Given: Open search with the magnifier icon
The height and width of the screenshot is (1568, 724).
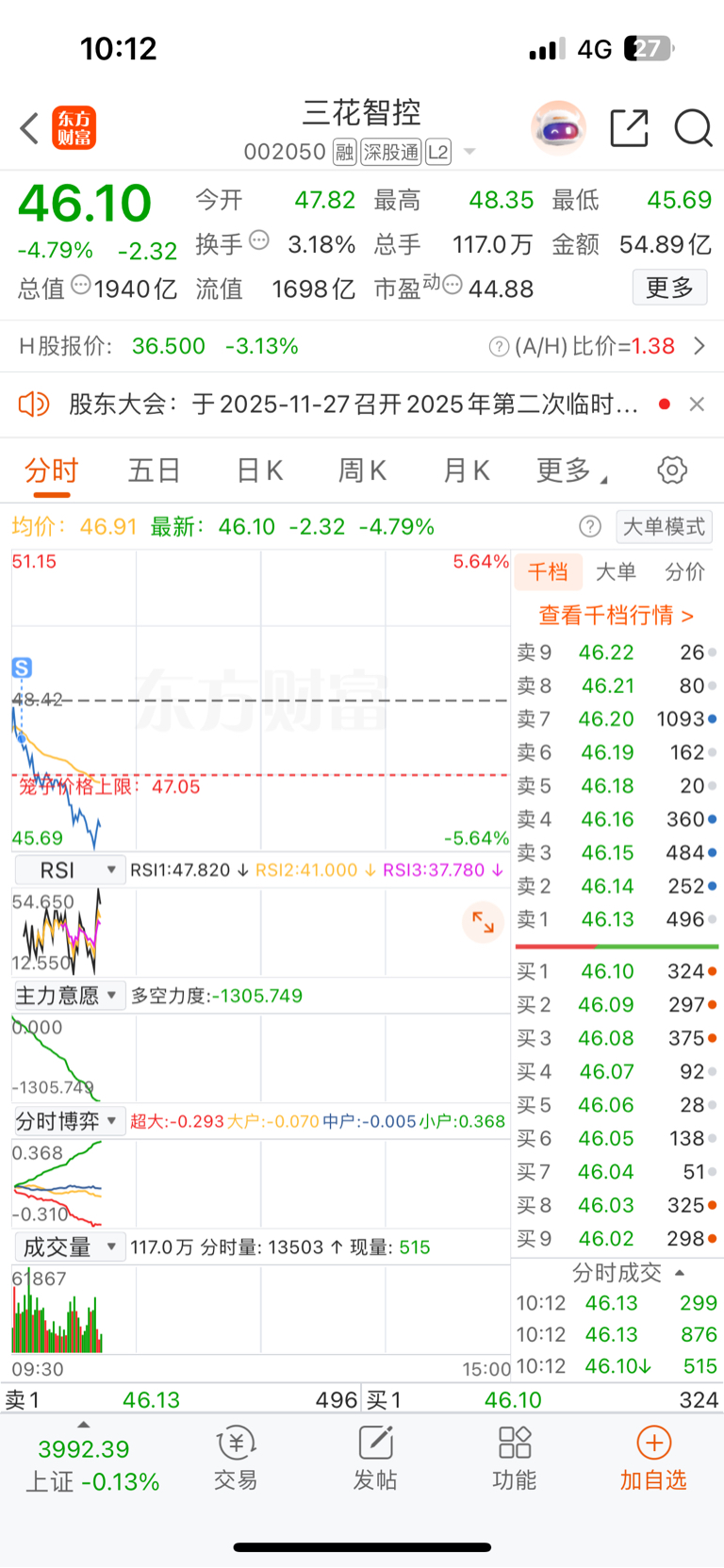Looking at the screenshot, I should pos(693,128).
